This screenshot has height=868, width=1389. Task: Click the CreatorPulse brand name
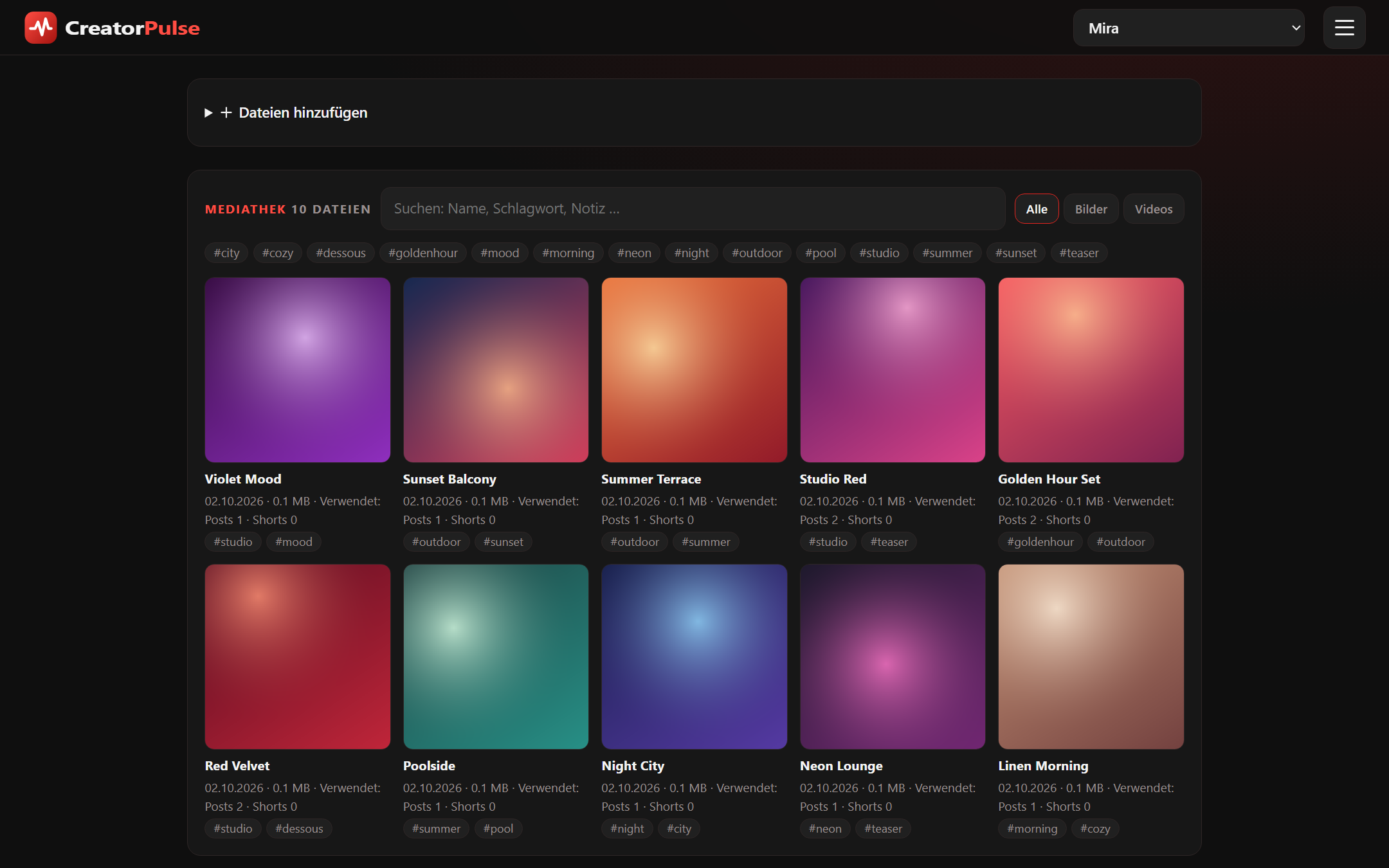coord(132,28)
